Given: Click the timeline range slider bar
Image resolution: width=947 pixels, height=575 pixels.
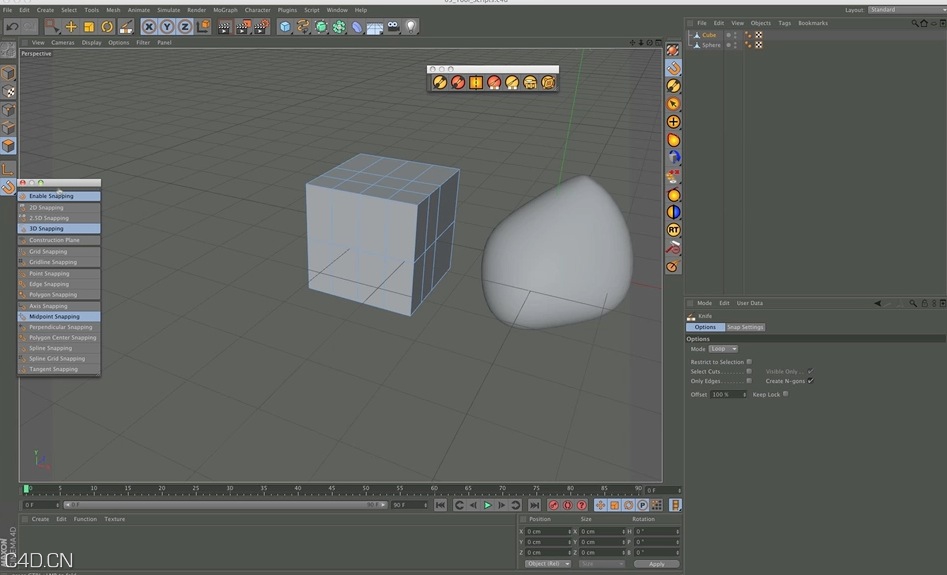Looking at the screenshot, I should tap(225, 505).
